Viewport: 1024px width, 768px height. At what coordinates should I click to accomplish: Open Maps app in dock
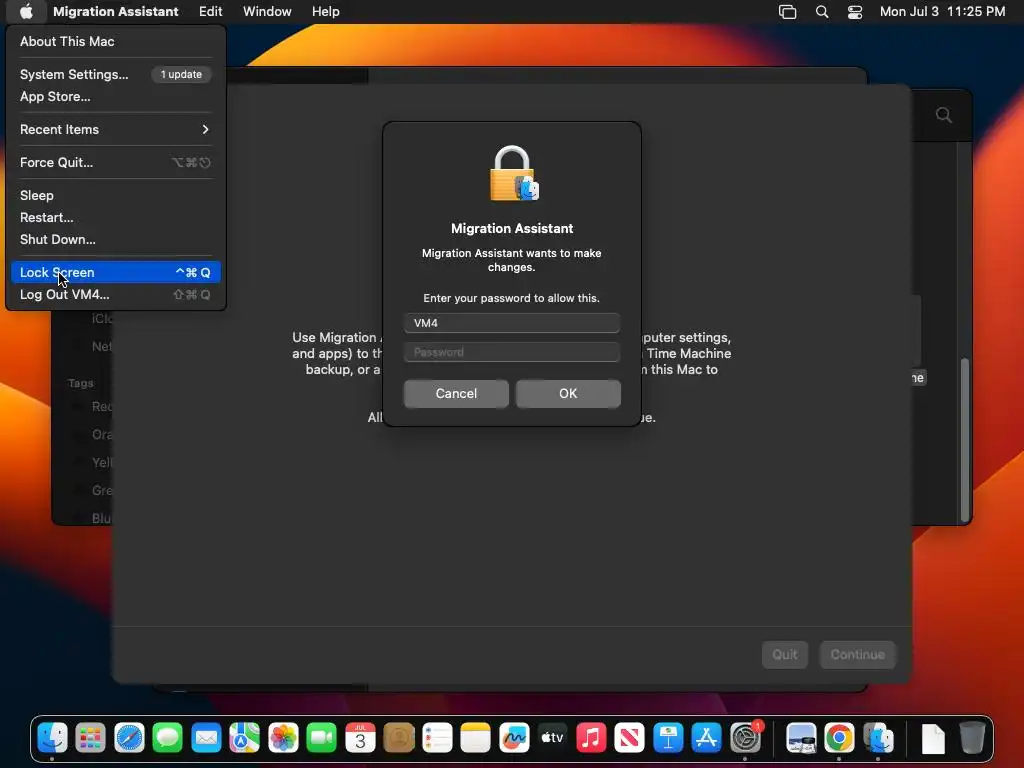[x=245, y=738]
